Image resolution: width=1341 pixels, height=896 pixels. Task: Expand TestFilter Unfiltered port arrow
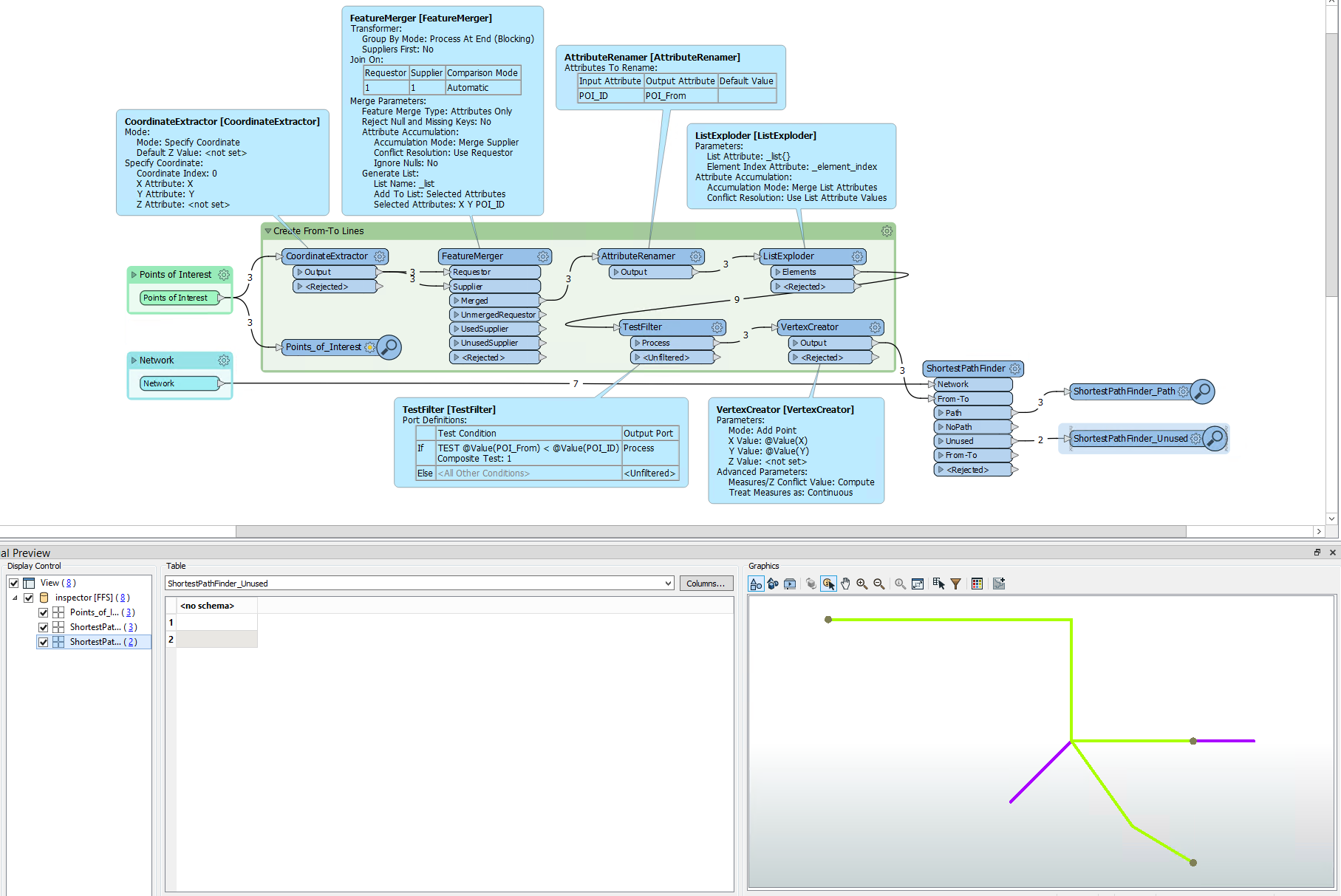[x=638, y=358]
